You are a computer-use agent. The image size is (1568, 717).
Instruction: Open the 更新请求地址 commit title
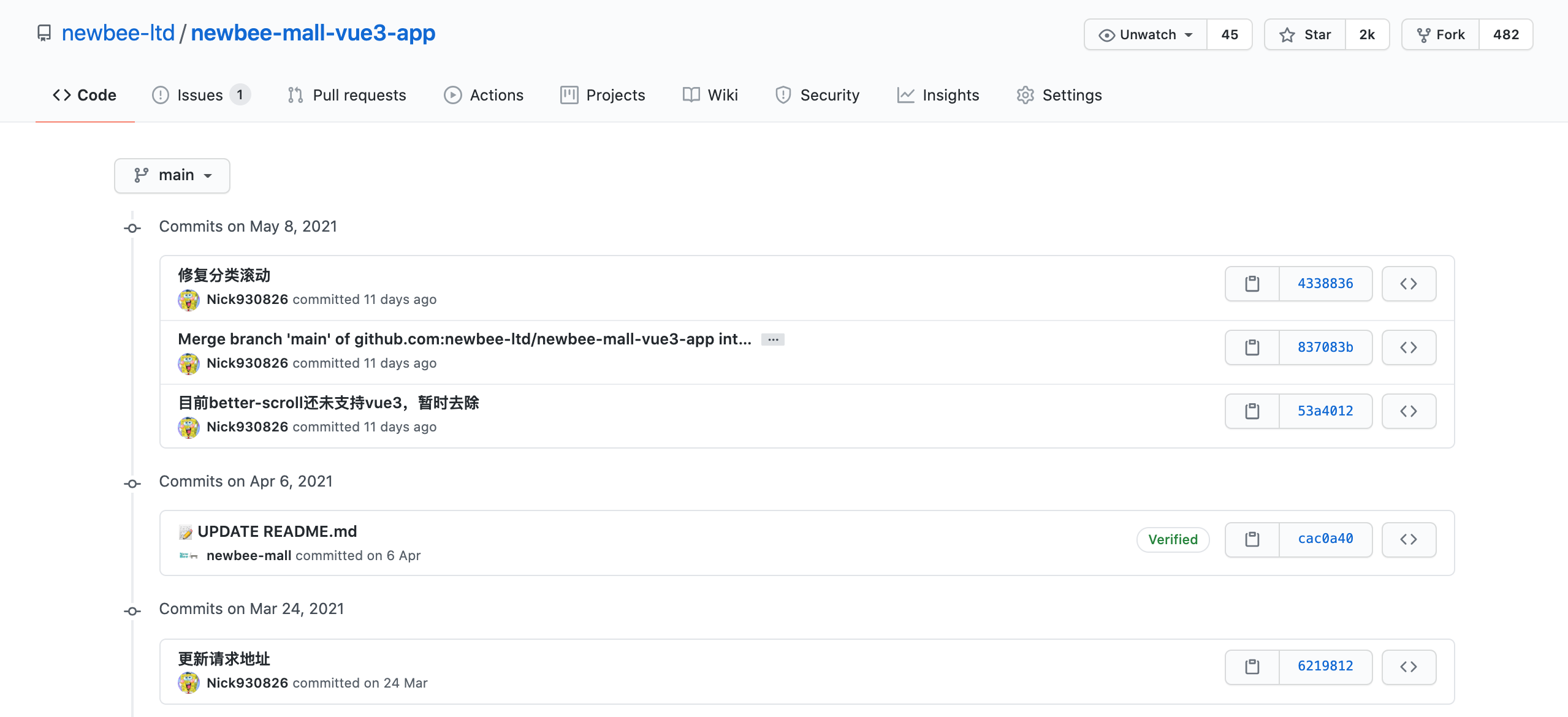(x=224, y=659)
